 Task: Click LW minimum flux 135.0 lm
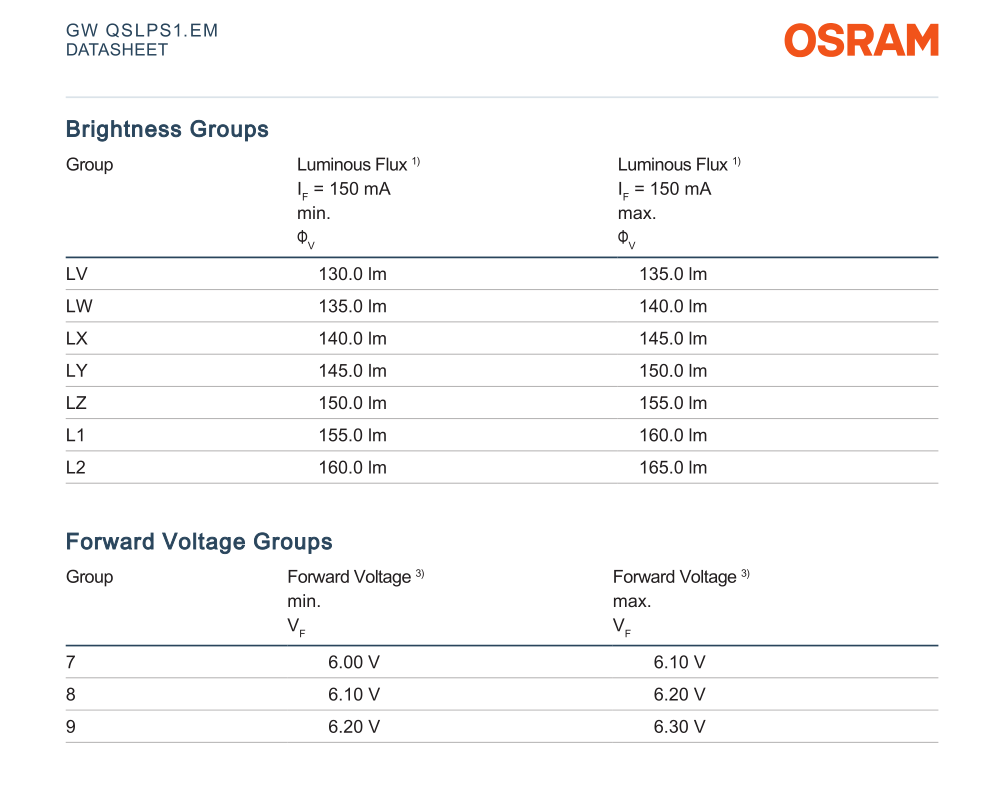coord(352,306)
